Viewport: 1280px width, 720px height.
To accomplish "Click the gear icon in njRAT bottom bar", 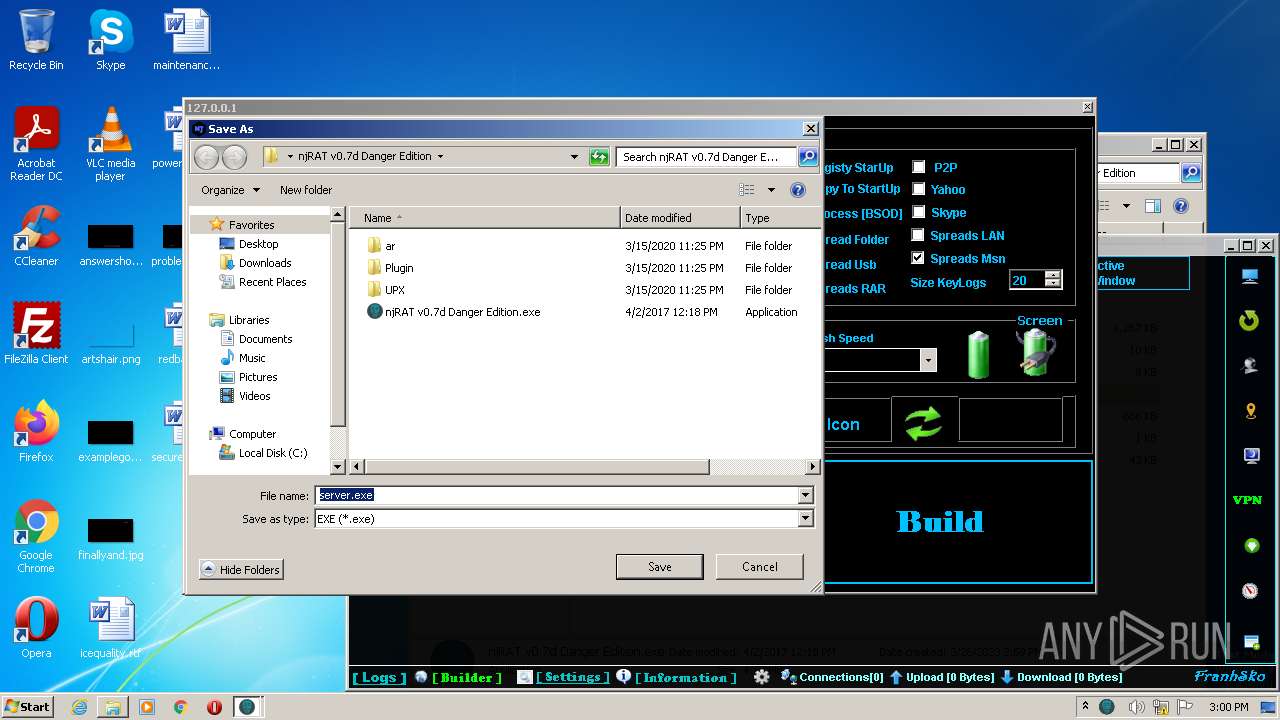I will tap(761, 677).
